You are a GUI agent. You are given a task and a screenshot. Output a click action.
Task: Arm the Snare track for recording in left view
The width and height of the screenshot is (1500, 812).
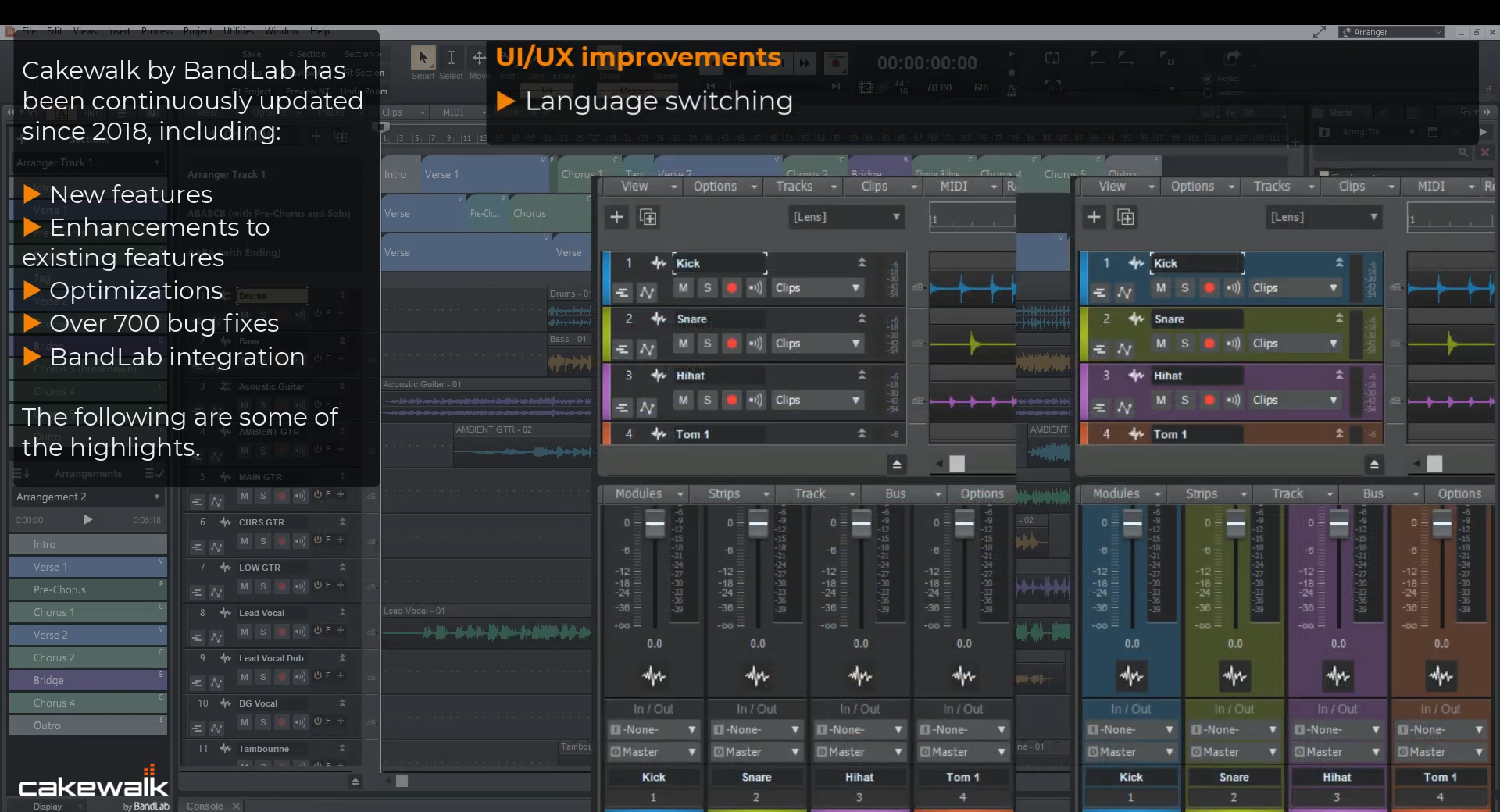click(731, 343)
